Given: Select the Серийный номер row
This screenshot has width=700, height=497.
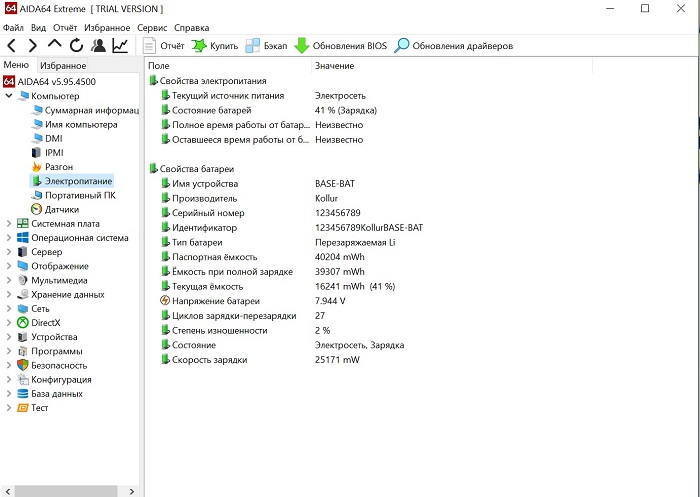Looking at the screenshot, I should pos(261,213).
